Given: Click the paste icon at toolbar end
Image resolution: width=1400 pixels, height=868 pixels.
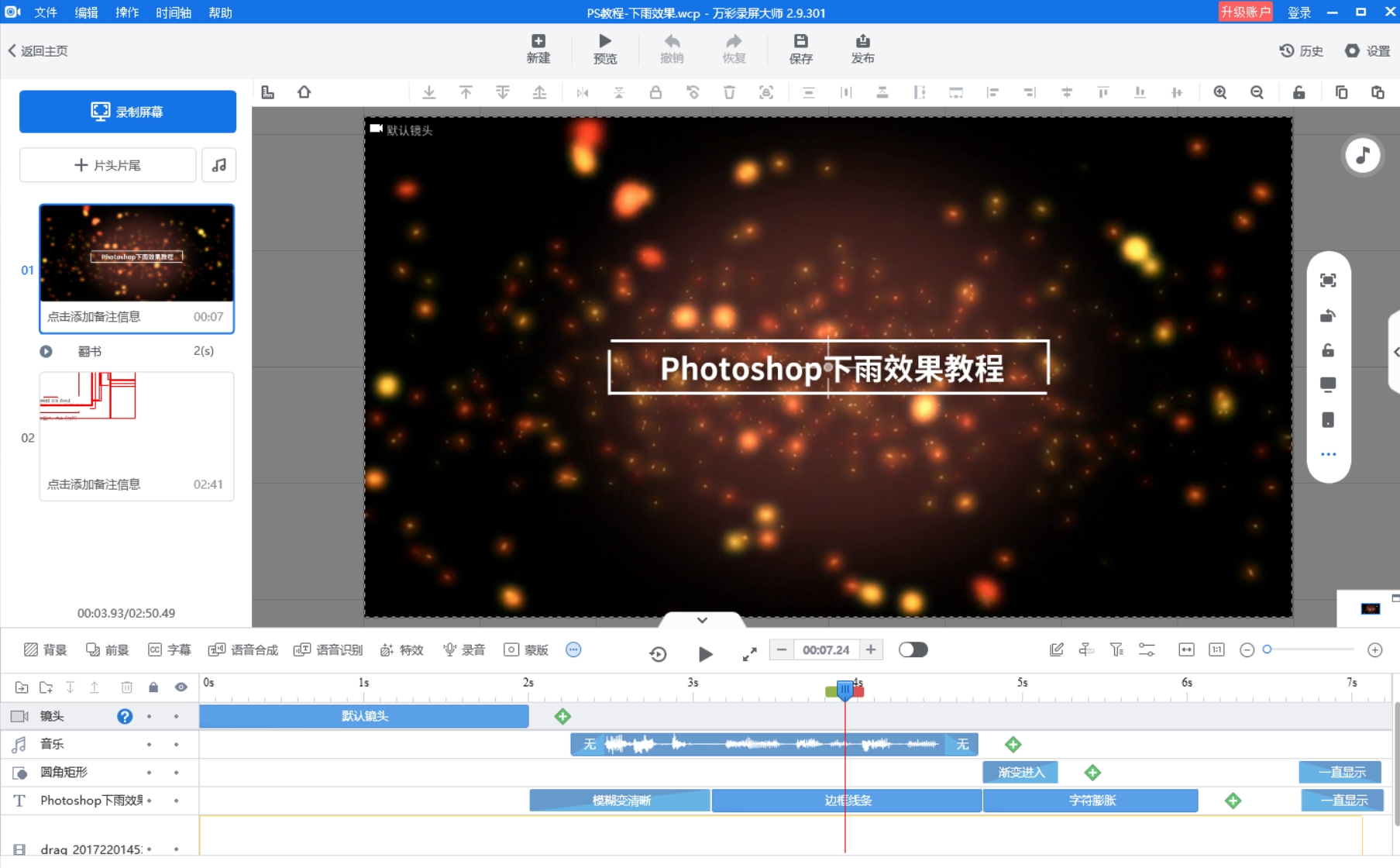Looking at the screenshot, I should (1378, 92).
